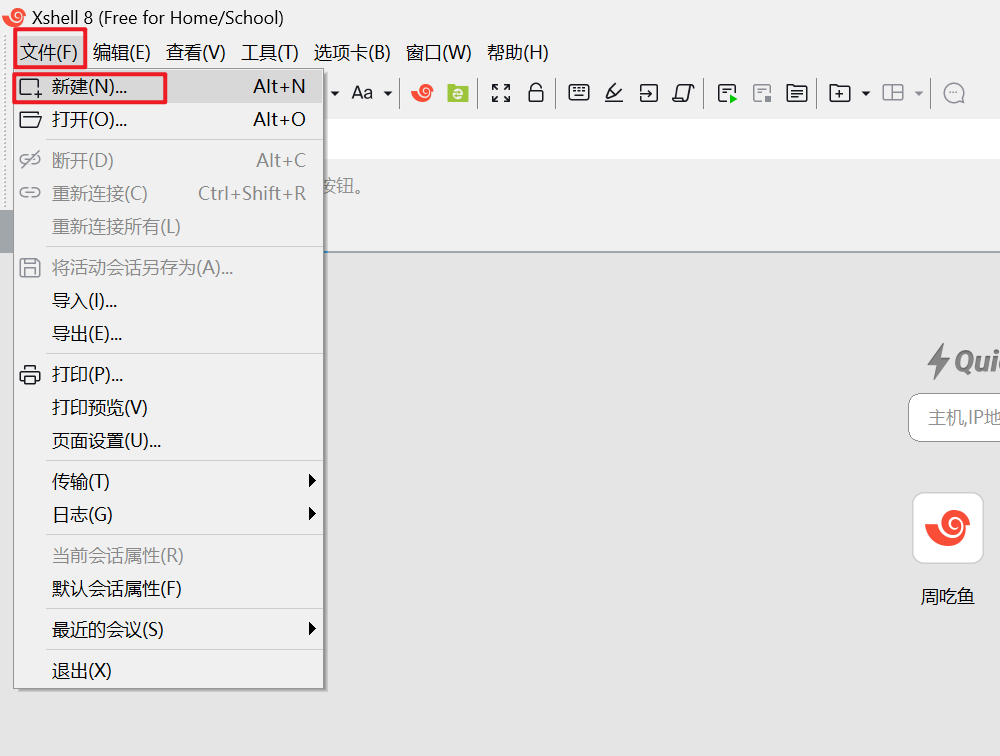Choose 退出(X) to quit Xshell
The width and height of the screenshot is (1000, 756).
(x=168, y=671)
